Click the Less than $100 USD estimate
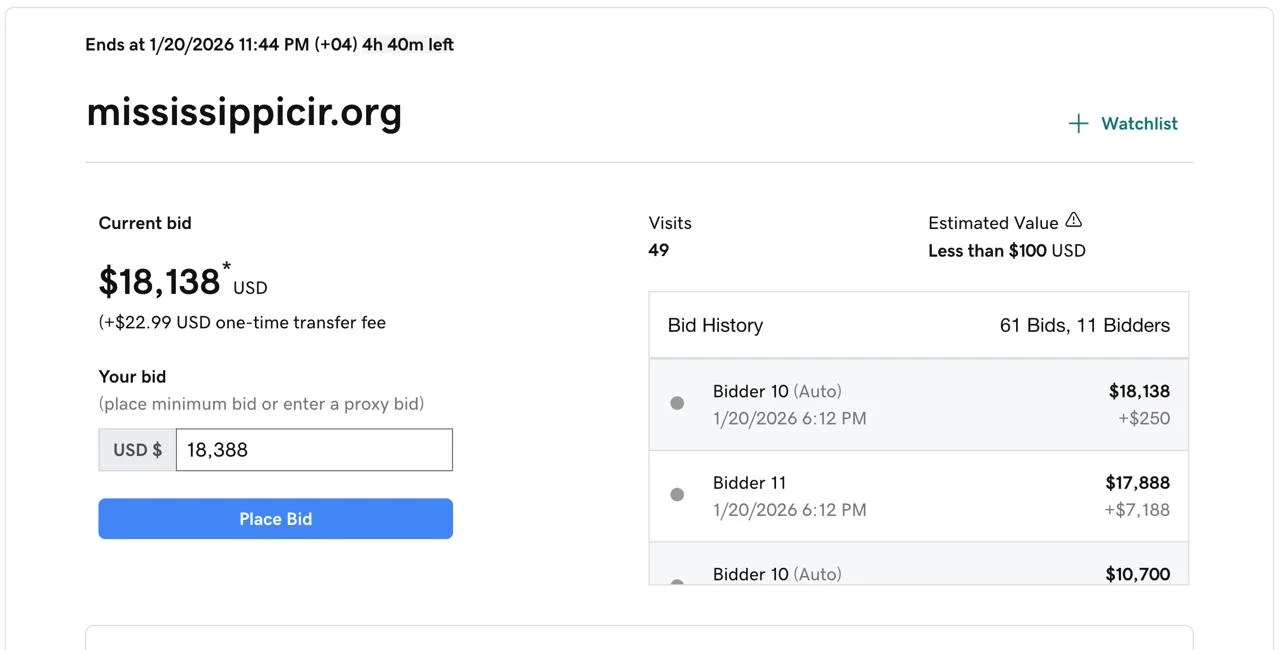 tap(1006, 251)
